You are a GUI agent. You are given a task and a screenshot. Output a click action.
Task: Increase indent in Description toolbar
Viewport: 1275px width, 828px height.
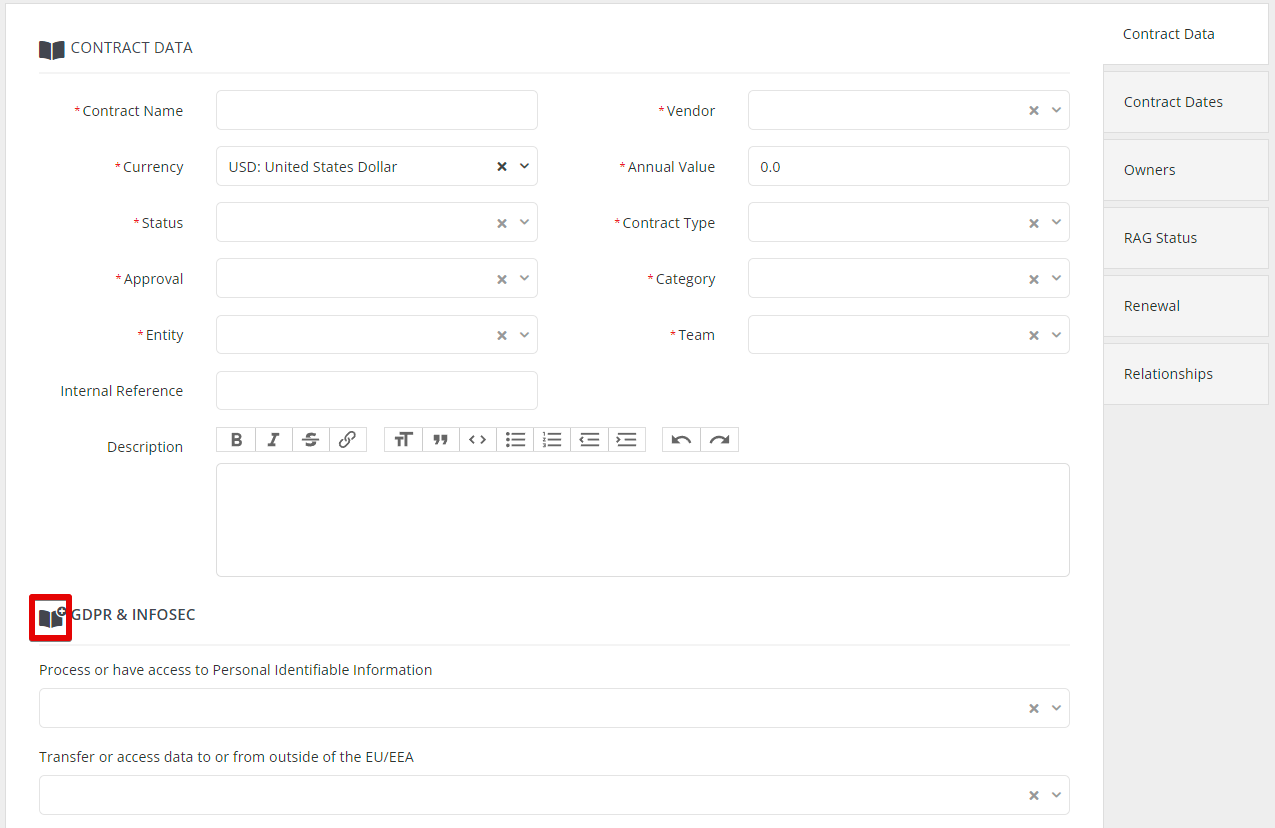tap(627, 440)
